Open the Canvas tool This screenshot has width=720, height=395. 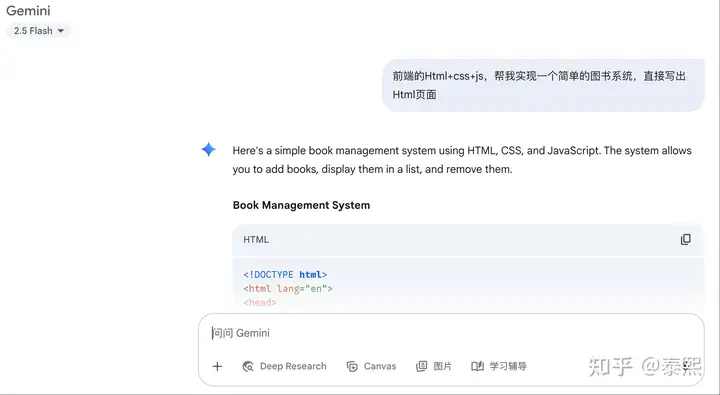point(371,366)
